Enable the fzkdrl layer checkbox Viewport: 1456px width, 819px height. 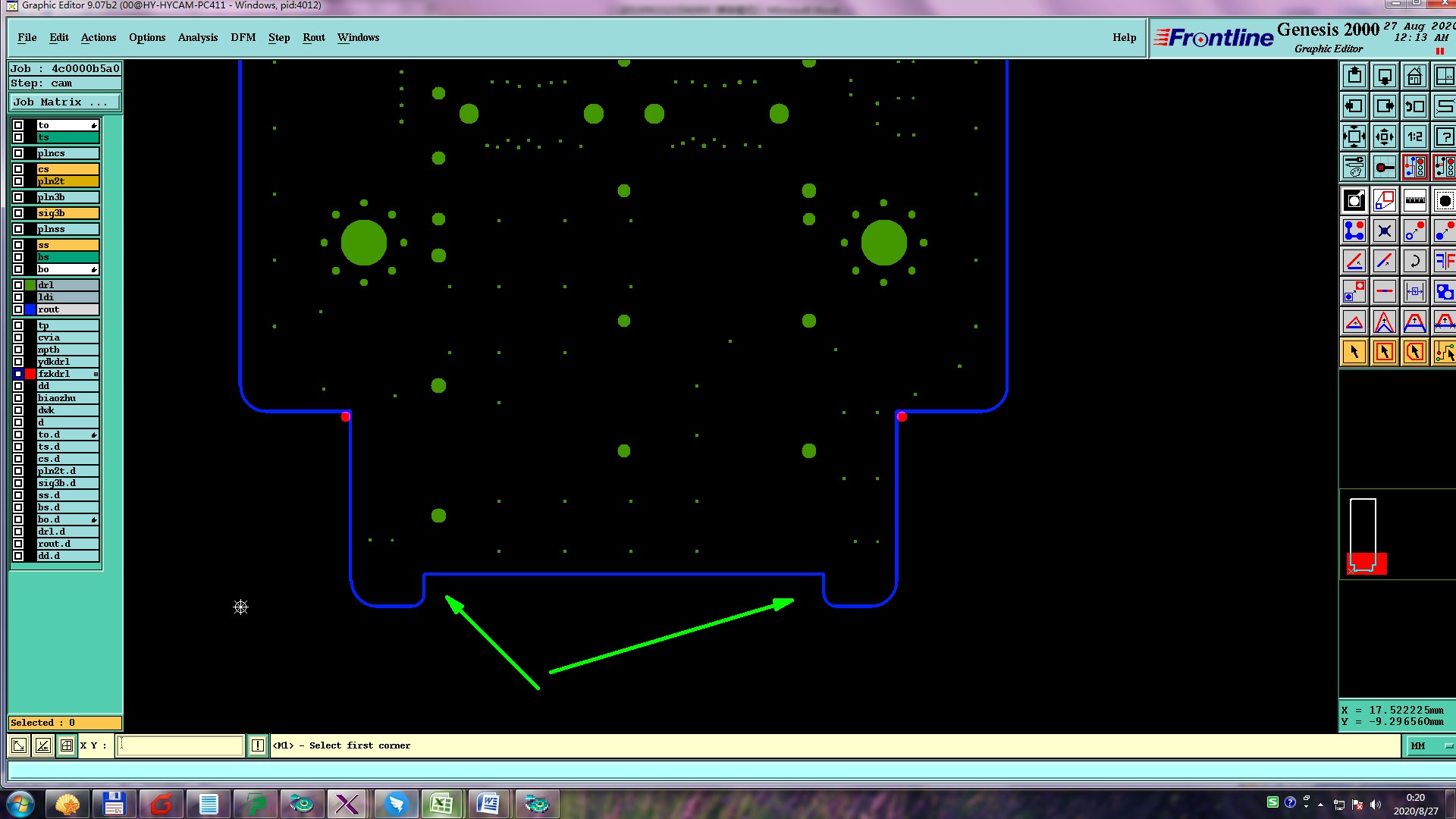click(x=18, y=374)
